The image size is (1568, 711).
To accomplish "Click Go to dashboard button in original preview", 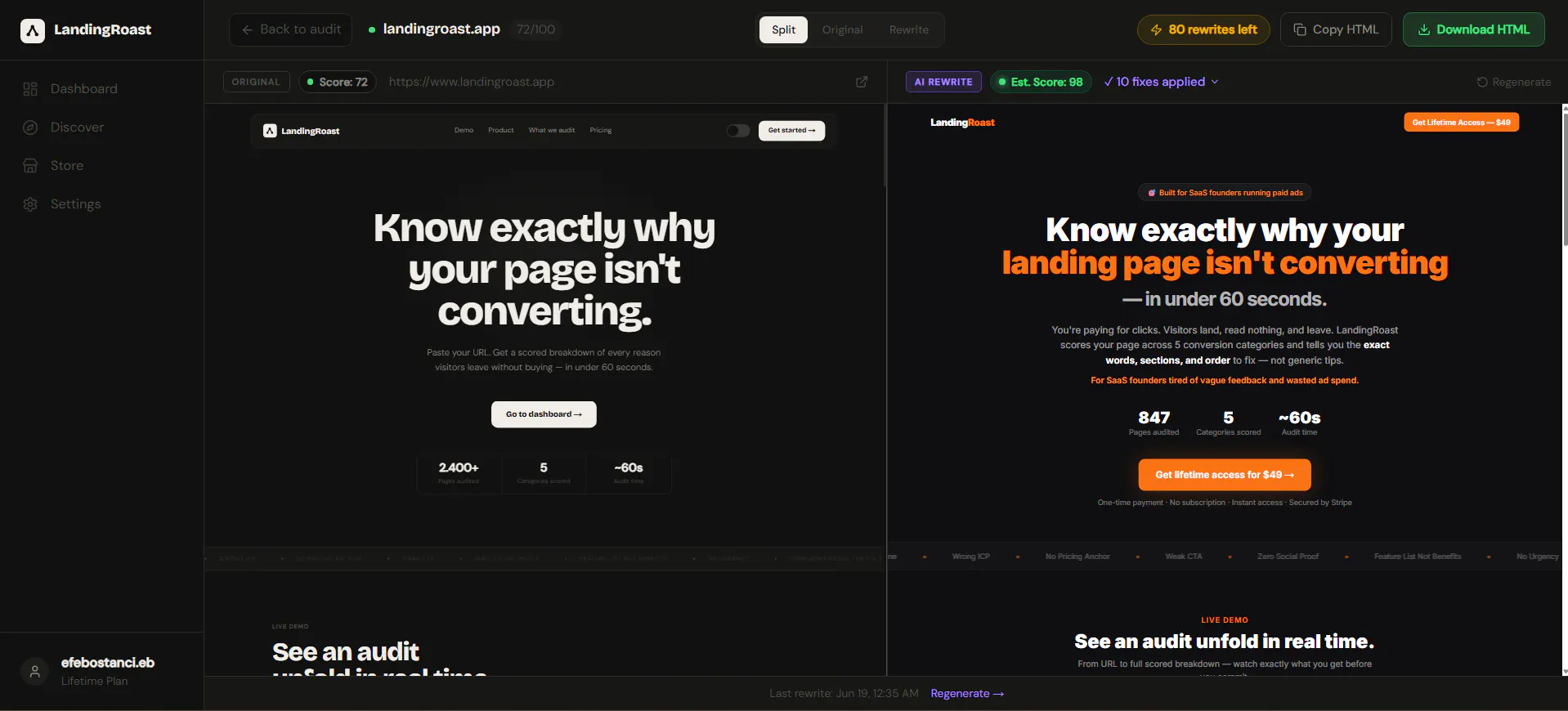I will pyautogui.click(x=544, y=414).
